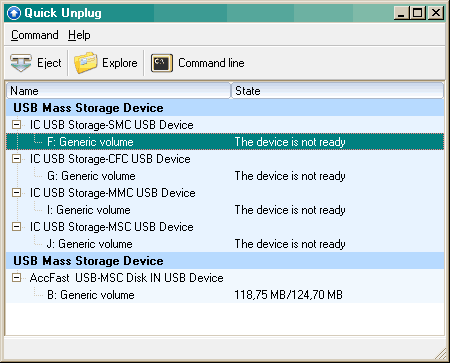The image size is (450, 363).
Task: Collapse the IC USB Storage-MMC USB Device node
Action: (x=16, y=193)
